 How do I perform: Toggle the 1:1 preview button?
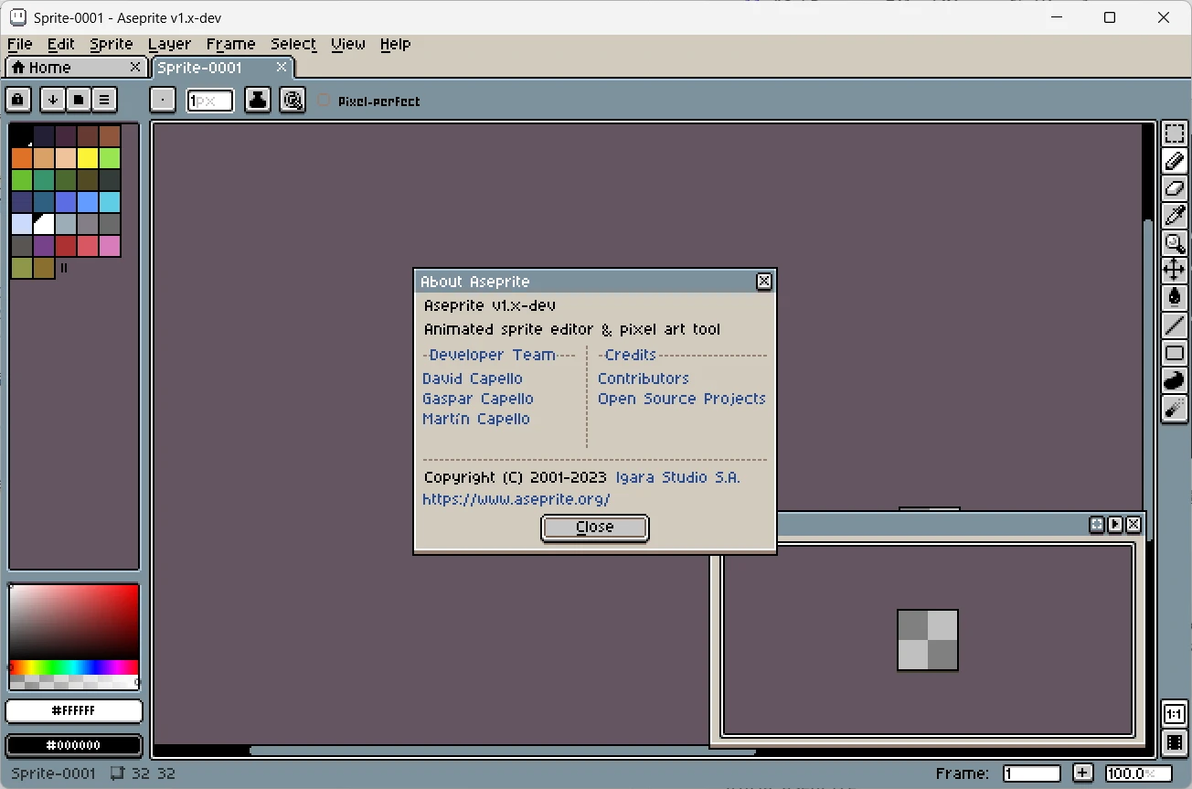point(1174,715)
